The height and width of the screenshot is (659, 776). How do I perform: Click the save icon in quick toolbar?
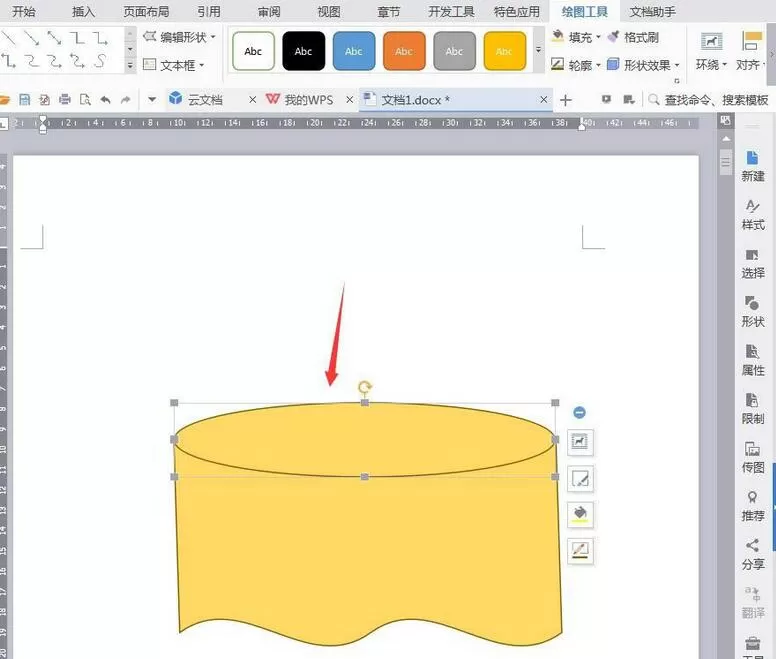[x=24, y=100]
